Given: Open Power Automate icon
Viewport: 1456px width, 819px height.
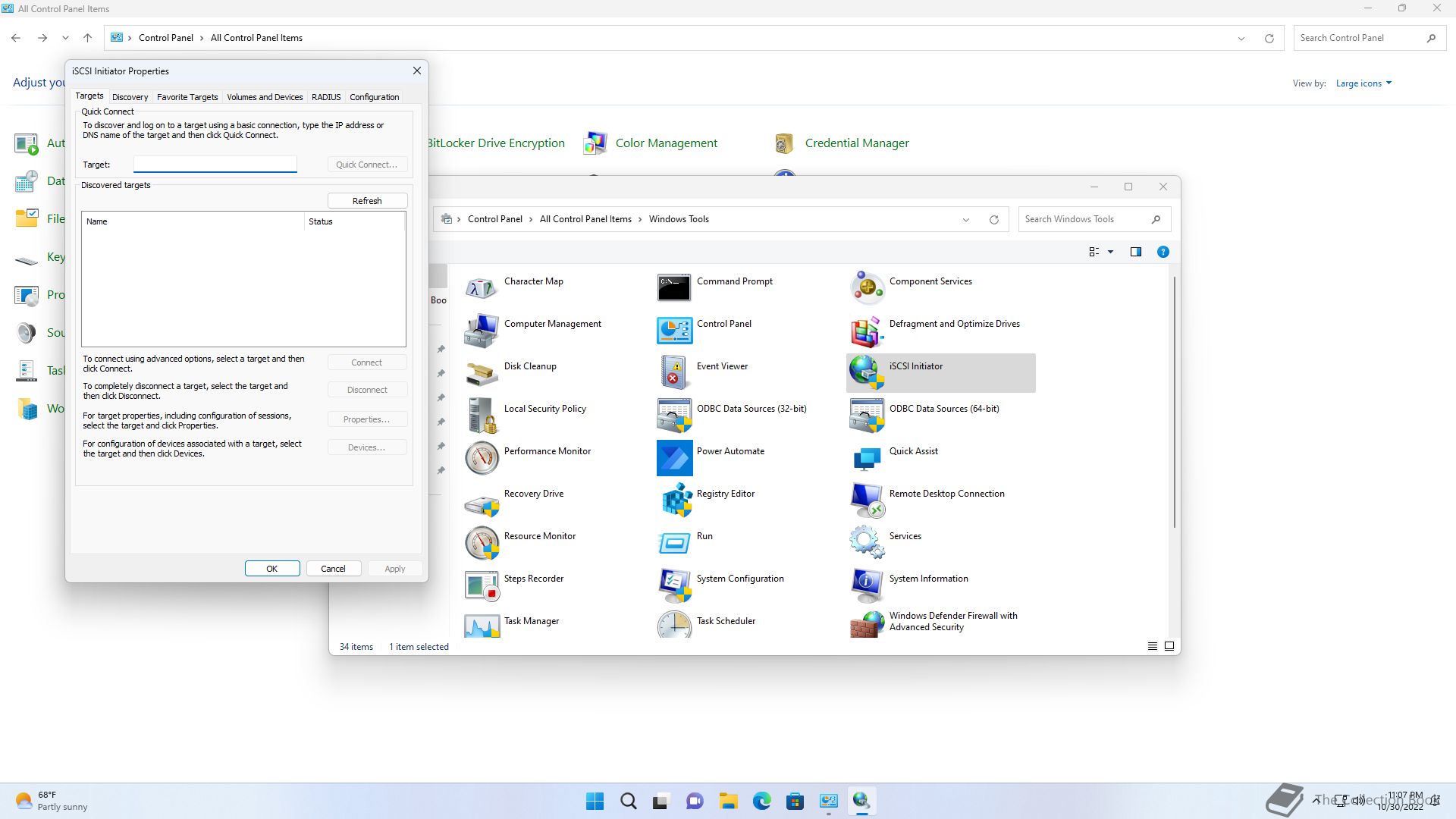Looking at the screenshot, I should 673,457.
